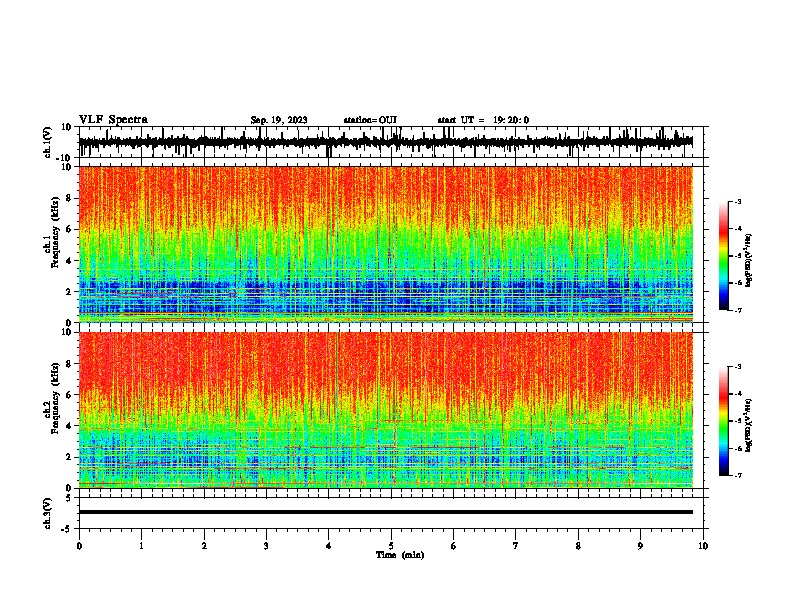792x612 pixels.
Task: Click the 6 kHz tick label of ch.1
Action: coord(70,229)
